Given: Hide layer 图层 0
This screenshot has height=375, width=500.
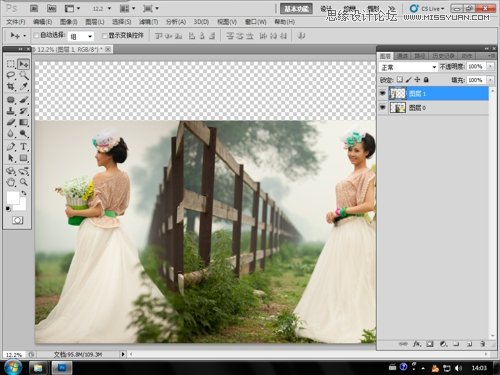Looking at the screenshot, I should 383,107.
